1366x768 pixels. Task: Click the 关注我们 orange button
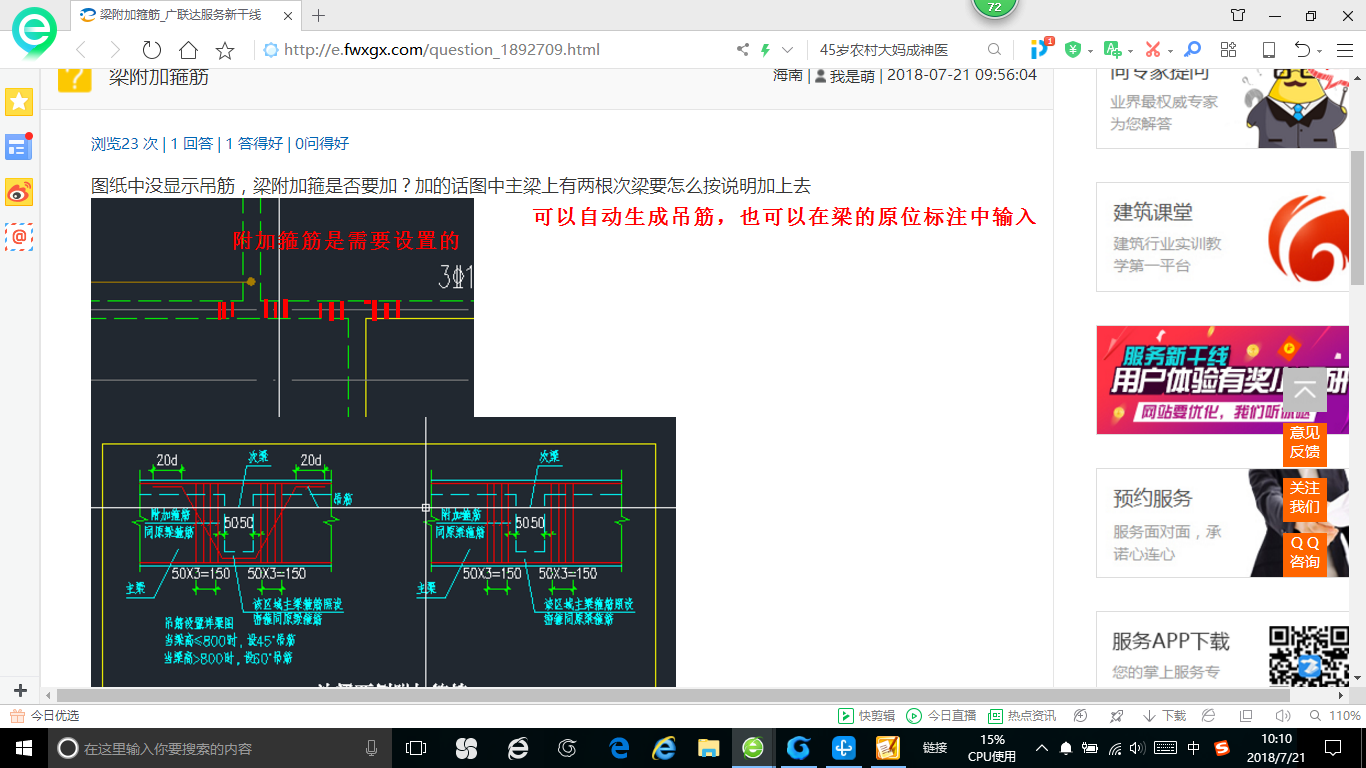click(1304, 497)
